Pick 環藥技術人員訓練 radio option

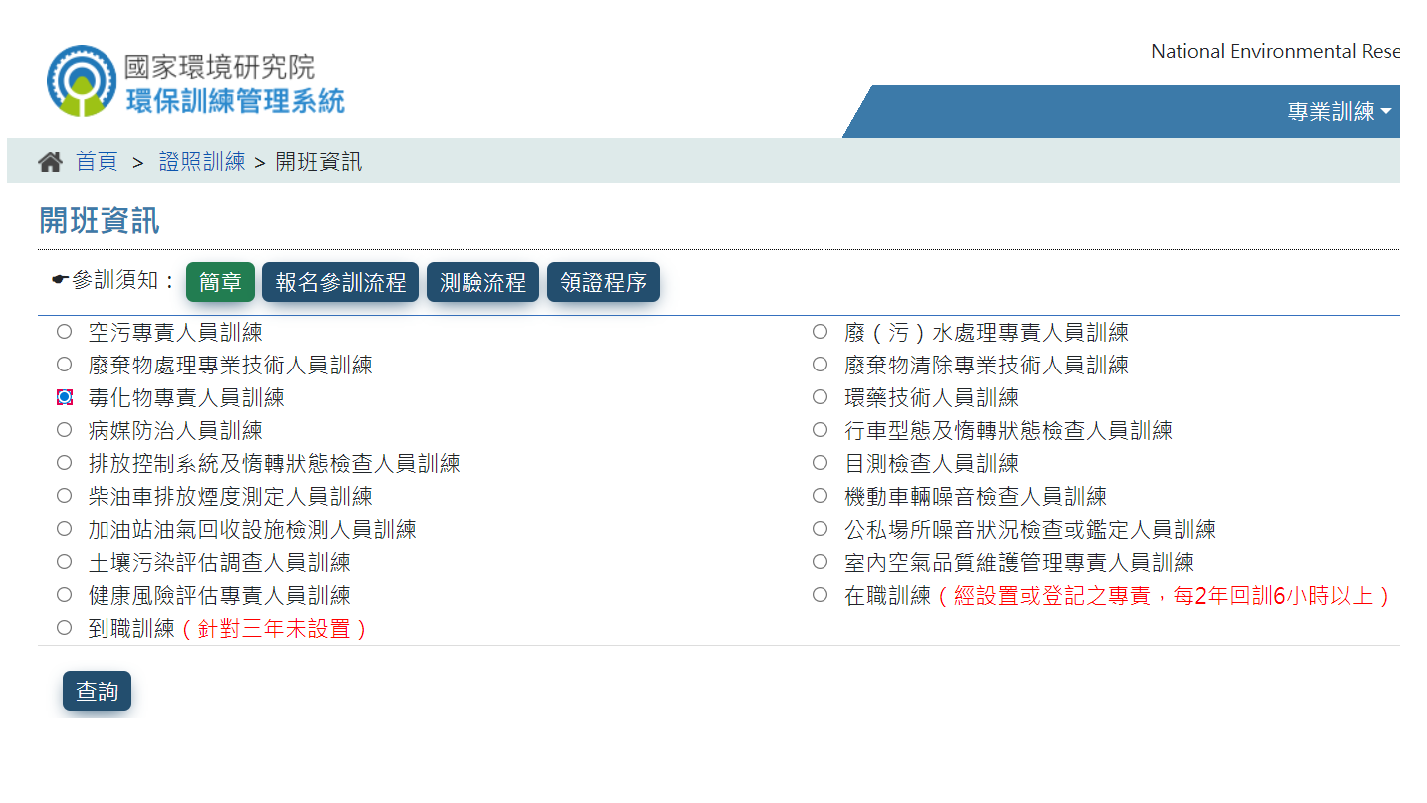[820, 397]
